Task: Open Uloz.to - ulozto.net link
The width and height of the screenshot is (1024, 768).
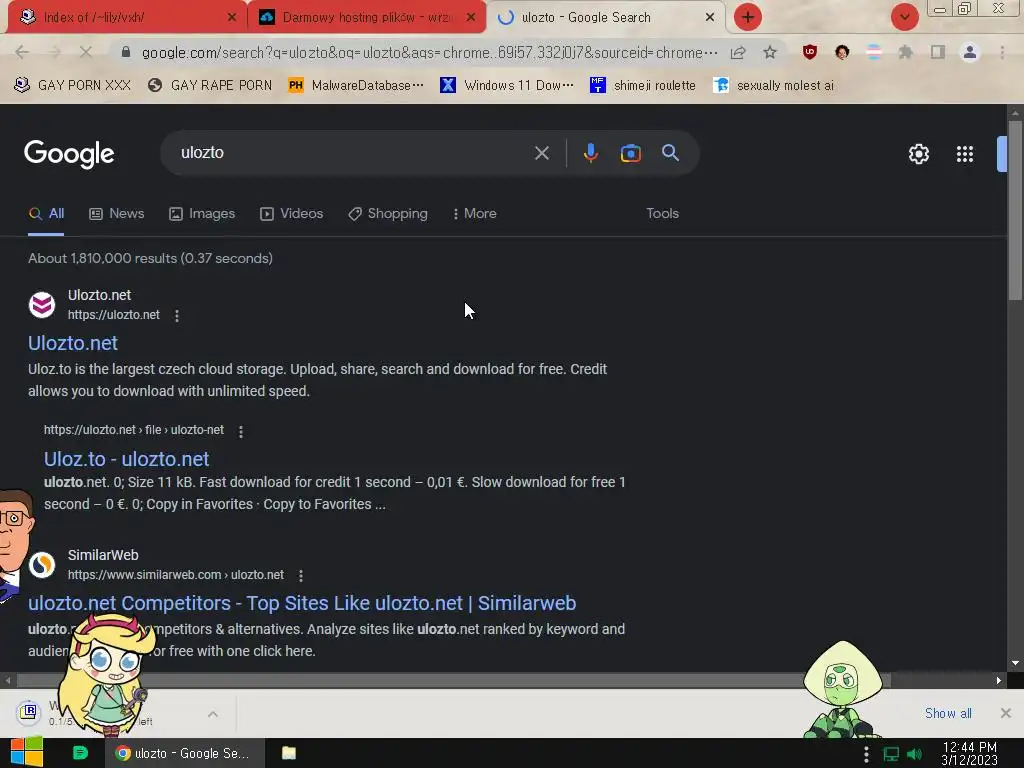Action: 126,459
